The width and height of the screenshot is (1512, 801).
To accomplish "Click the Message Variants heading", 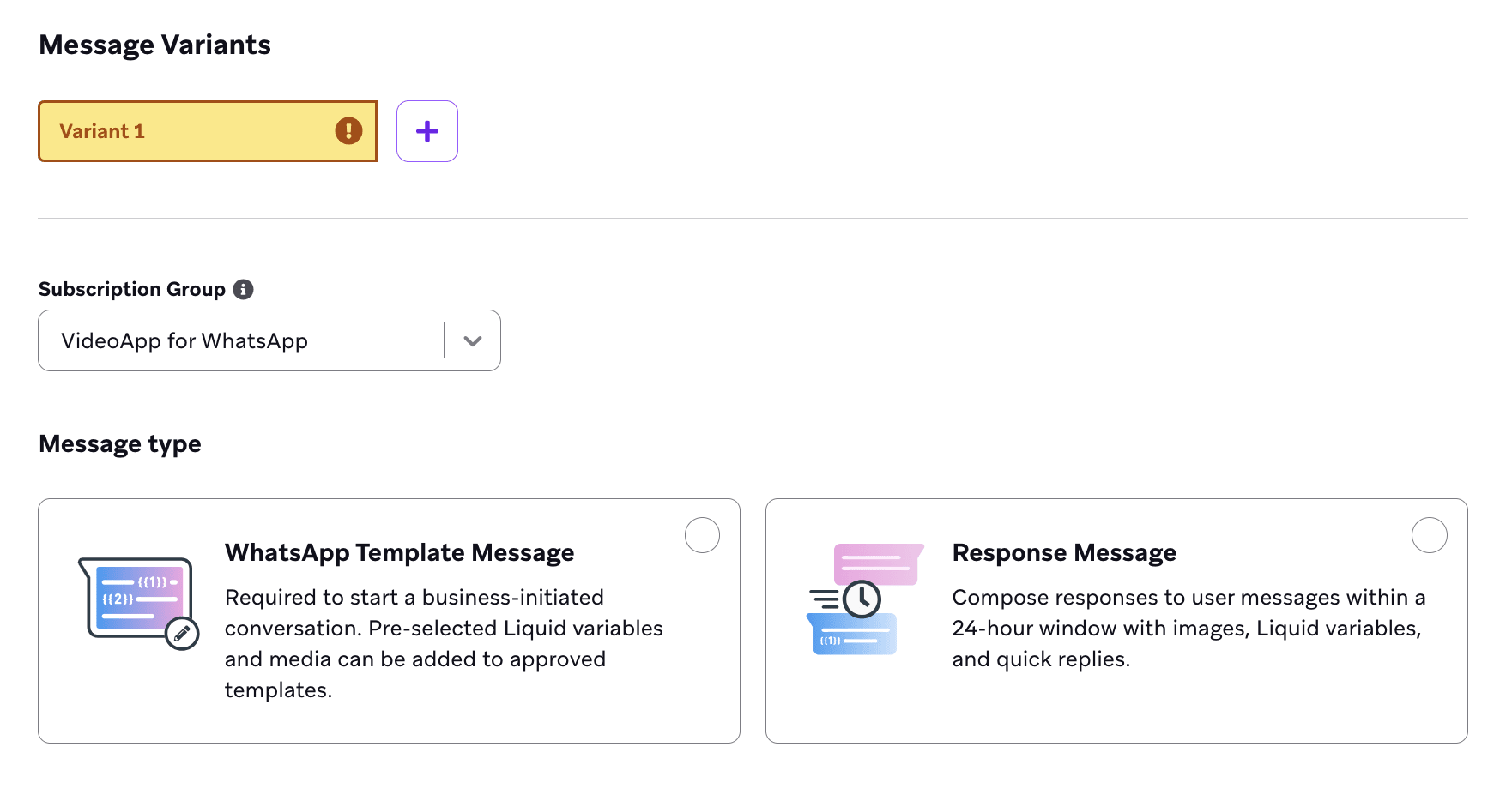I will pyautogui.click(x=155, y=45).
